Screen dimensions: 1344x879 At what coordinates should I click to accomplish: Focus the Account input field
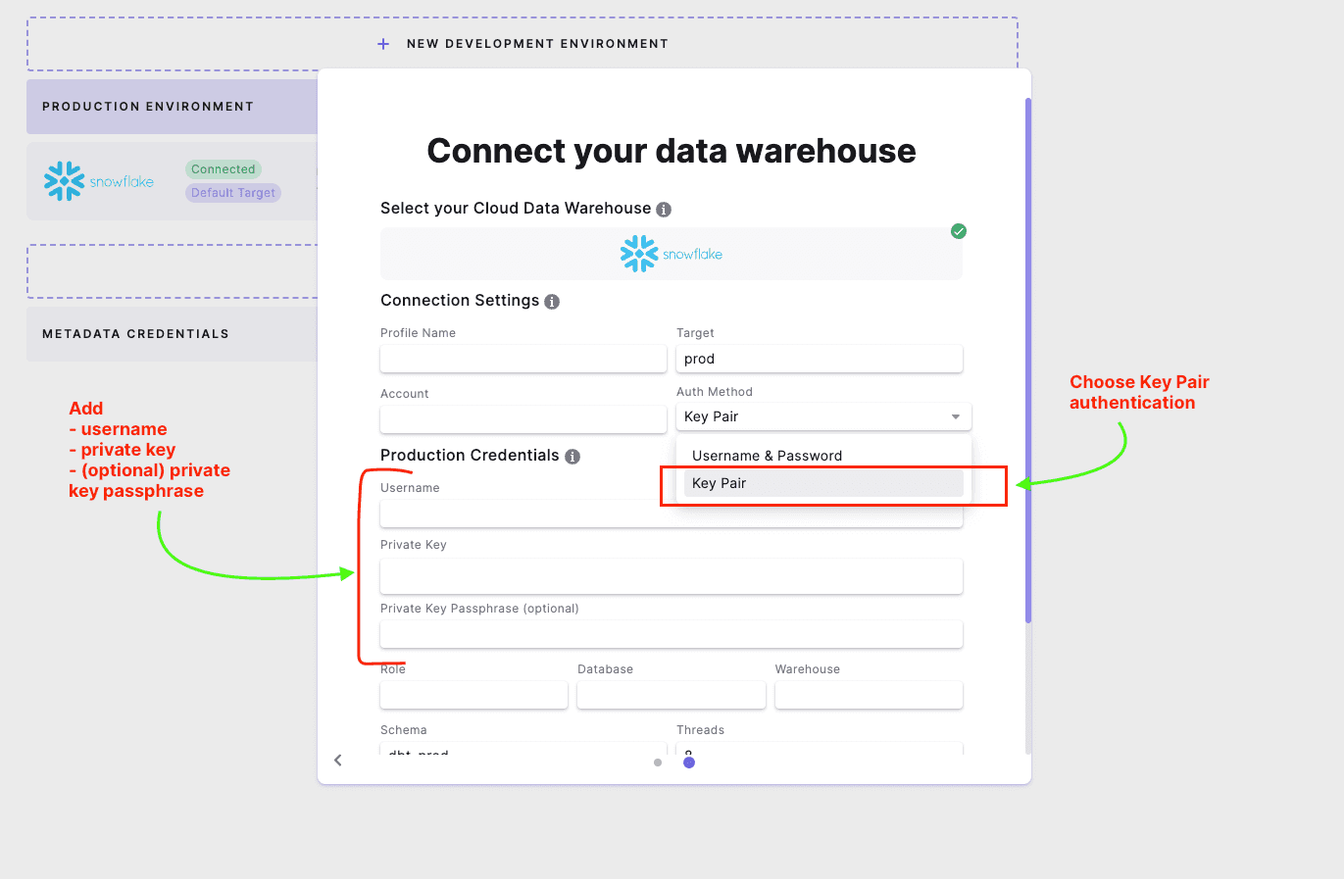[x=523, y=420]
